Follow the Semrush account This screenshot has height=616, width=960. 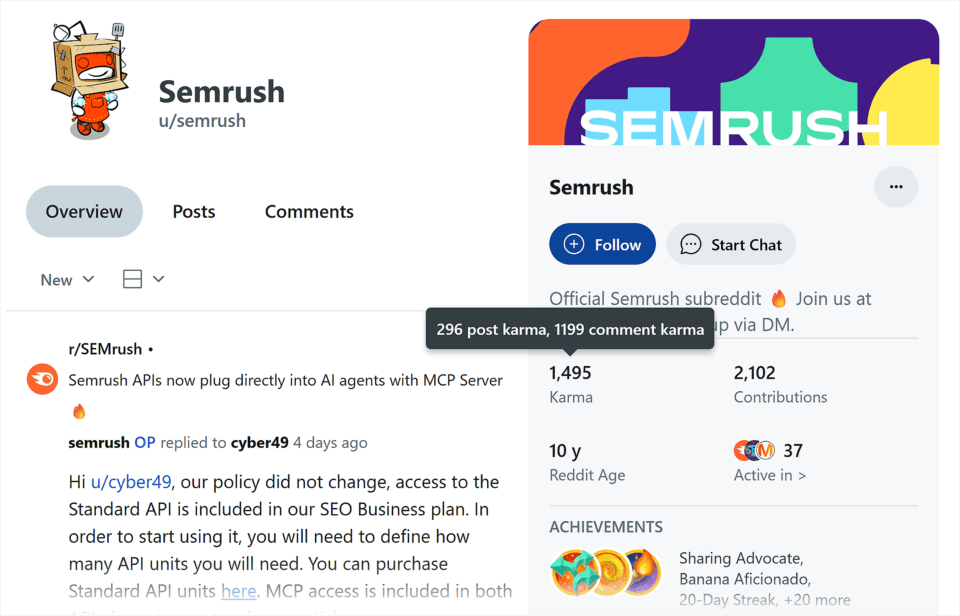coord(602,244)
